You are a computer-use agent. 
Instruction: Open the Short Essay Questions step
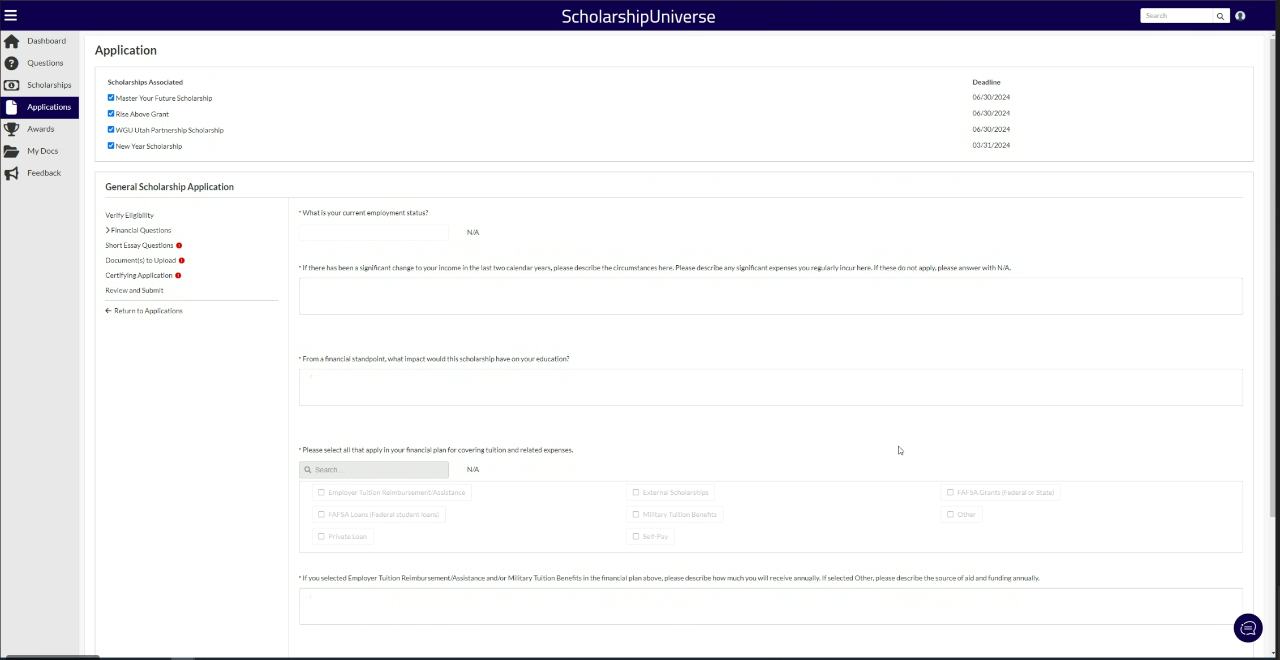(x=139, y=245)
